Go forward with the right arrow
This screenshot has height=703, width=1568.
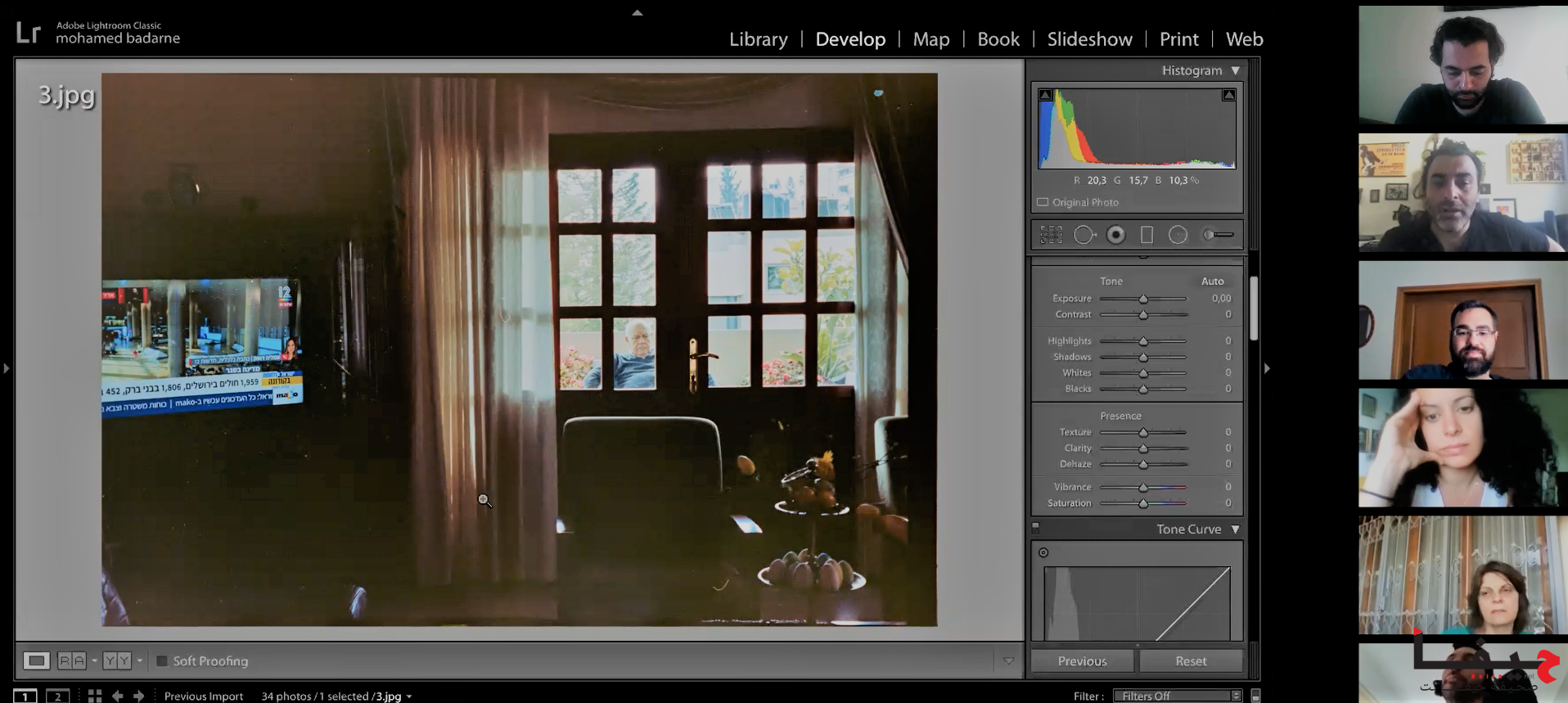pos(139,696)
